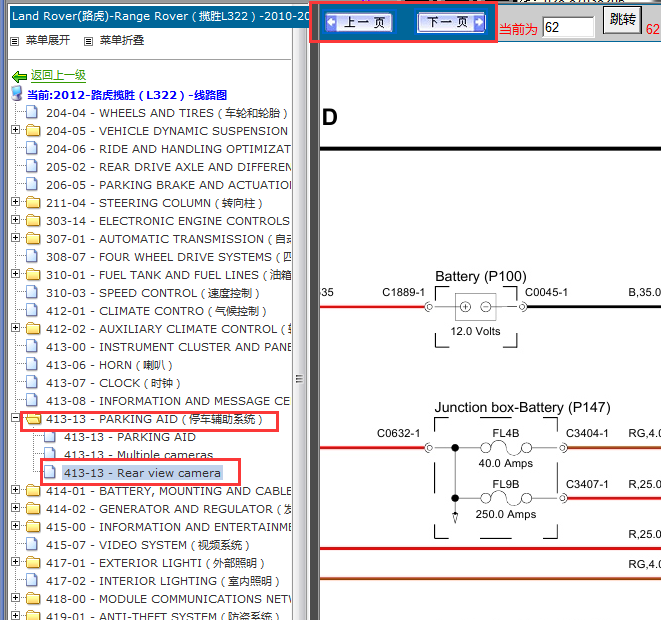Image resolution: width=661 pixels, height=620 pixels.
Task: Expand 310-01 Fuel Tank folder
Action: (x=16, y=274)
